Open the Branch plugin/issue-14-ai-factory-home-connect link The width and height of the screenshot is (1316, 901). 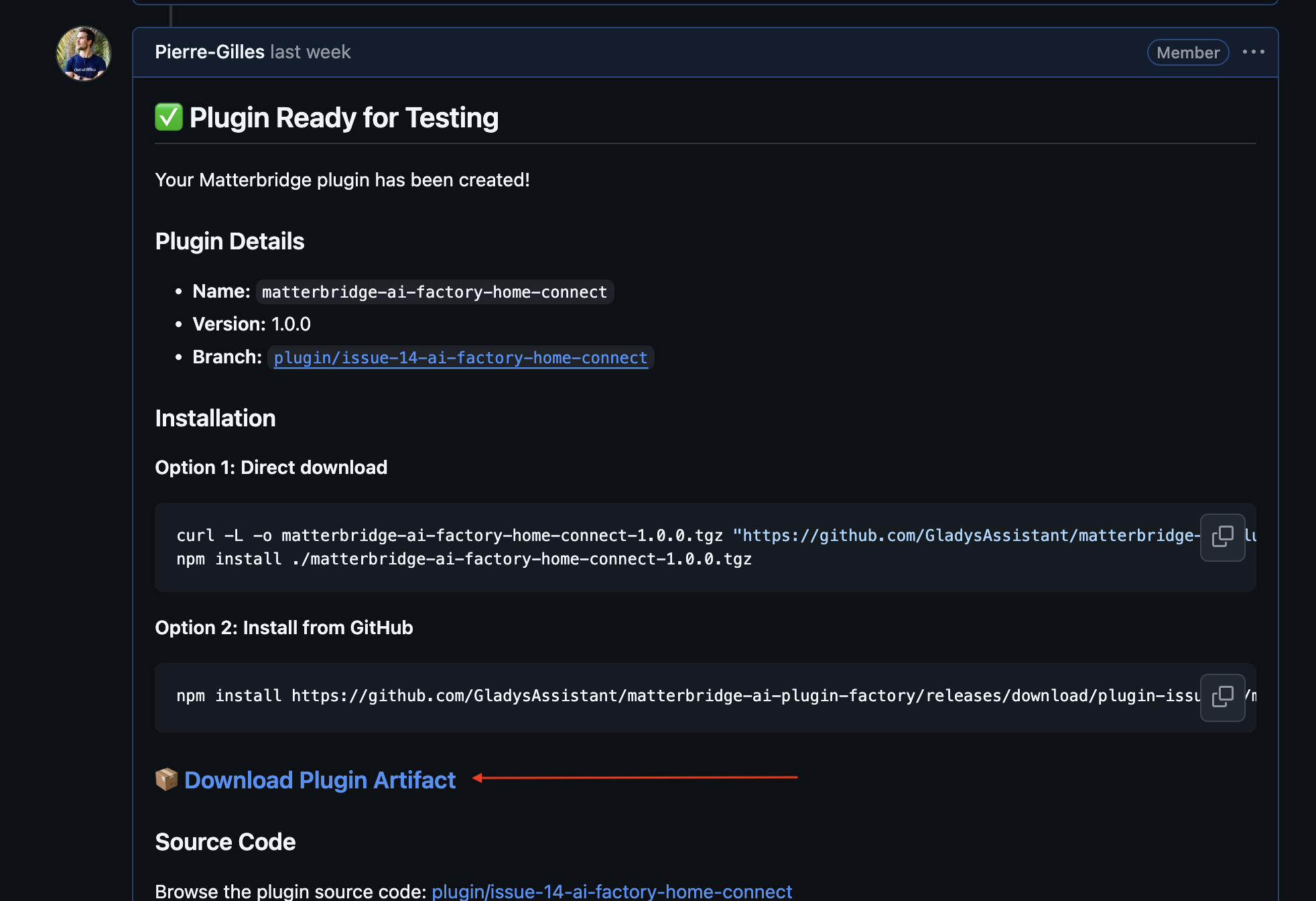point(460,357)
